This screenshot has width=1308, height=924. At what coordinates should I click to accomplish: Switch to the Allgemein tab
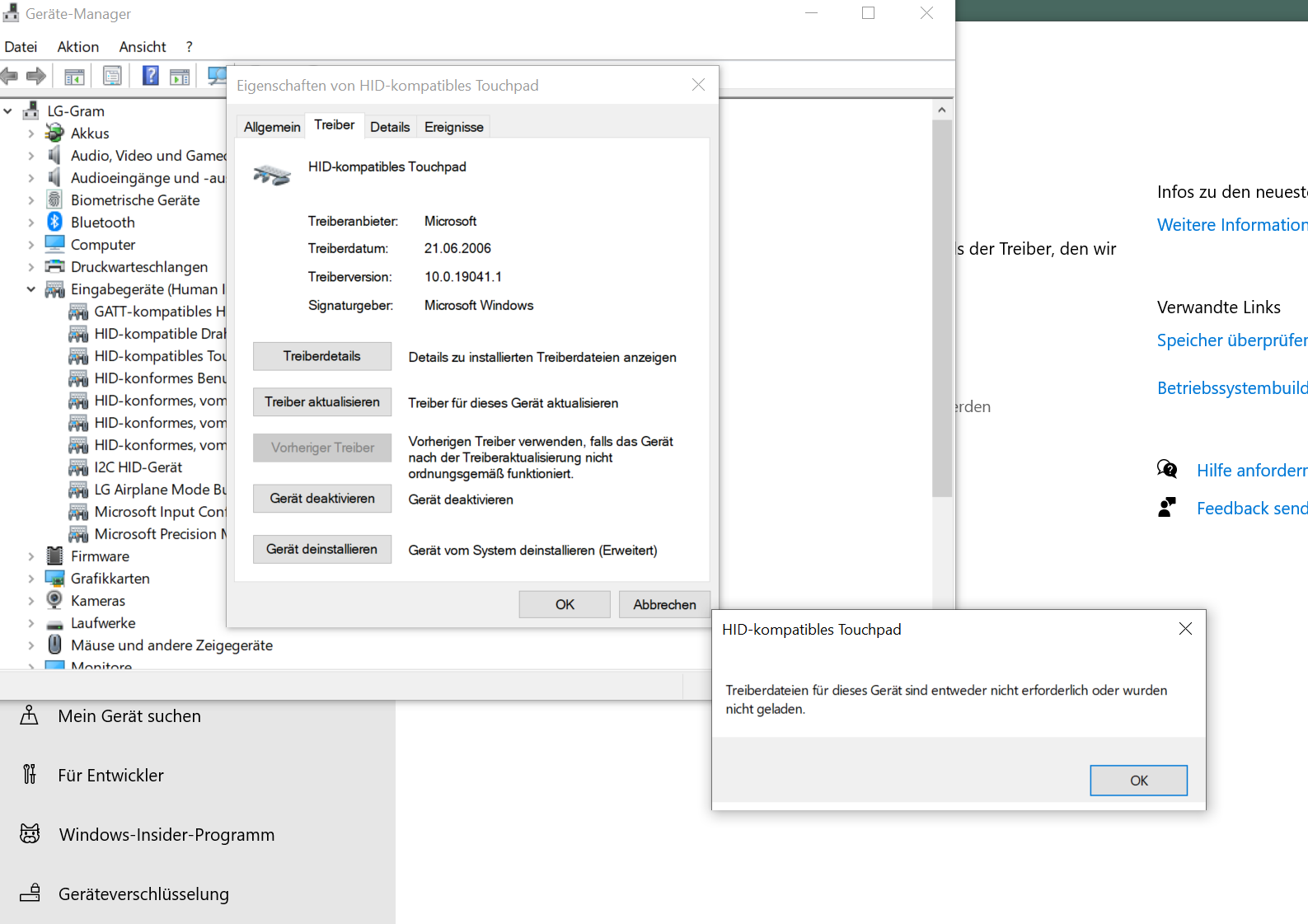tap(272, 127)
